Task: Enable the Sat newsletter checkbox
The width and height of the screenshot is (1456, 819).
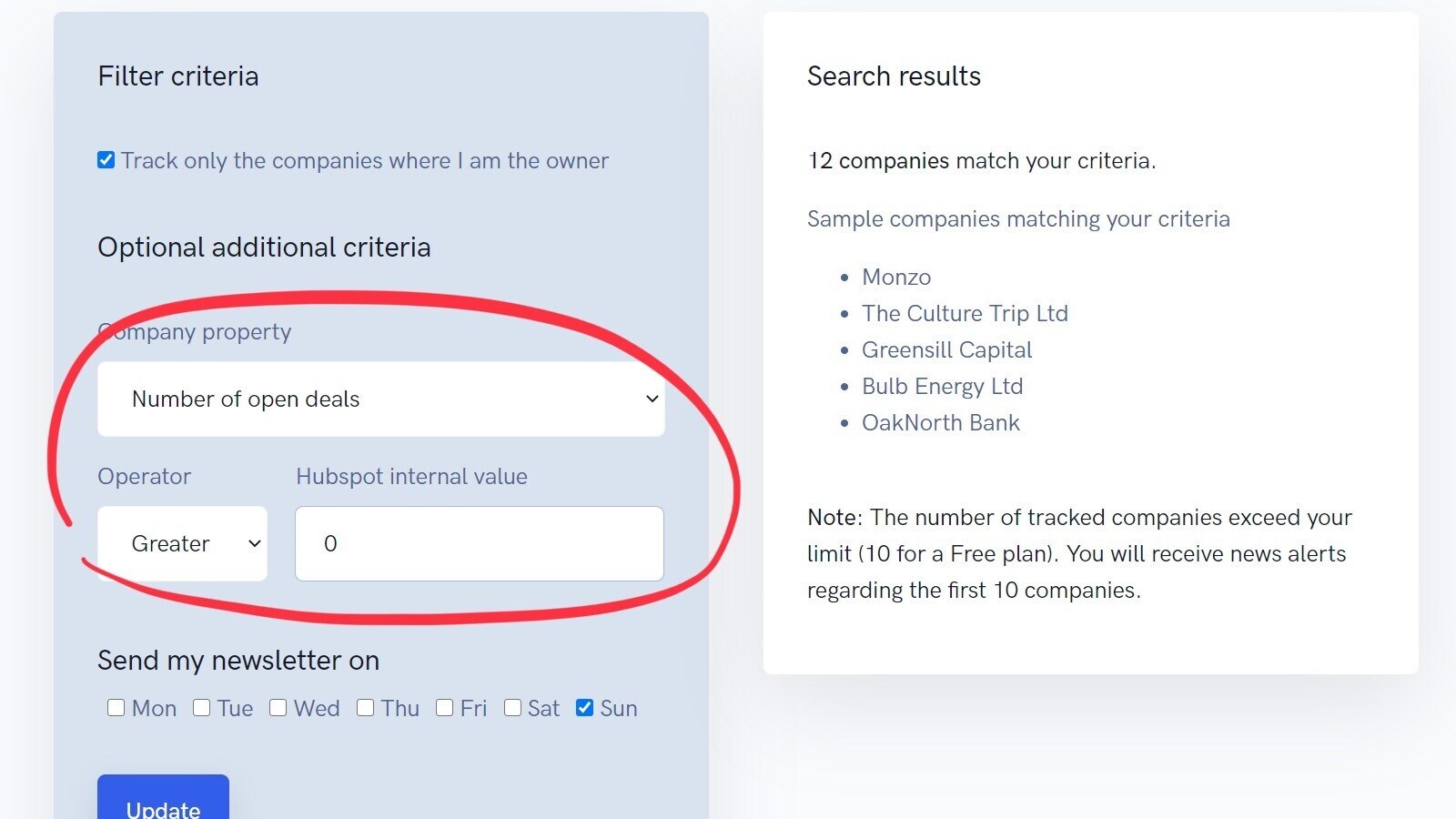Action: (x=513, y=708)
